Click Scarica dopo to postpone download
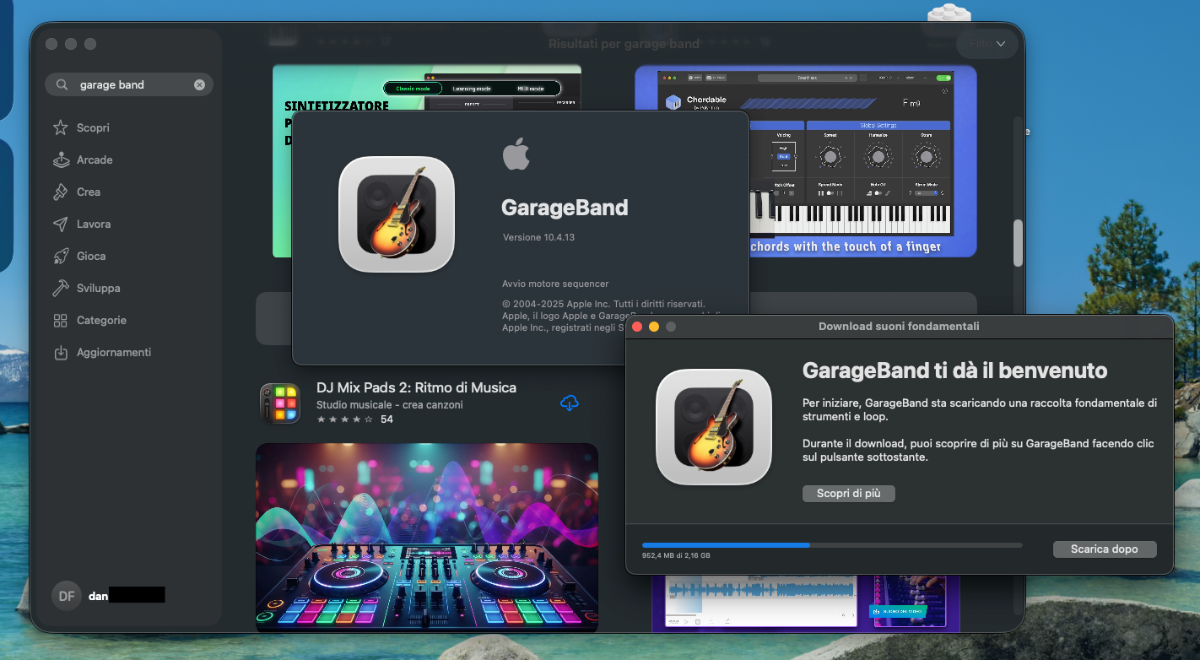This screenshot has width=1200, height=660. point(1103,549)
